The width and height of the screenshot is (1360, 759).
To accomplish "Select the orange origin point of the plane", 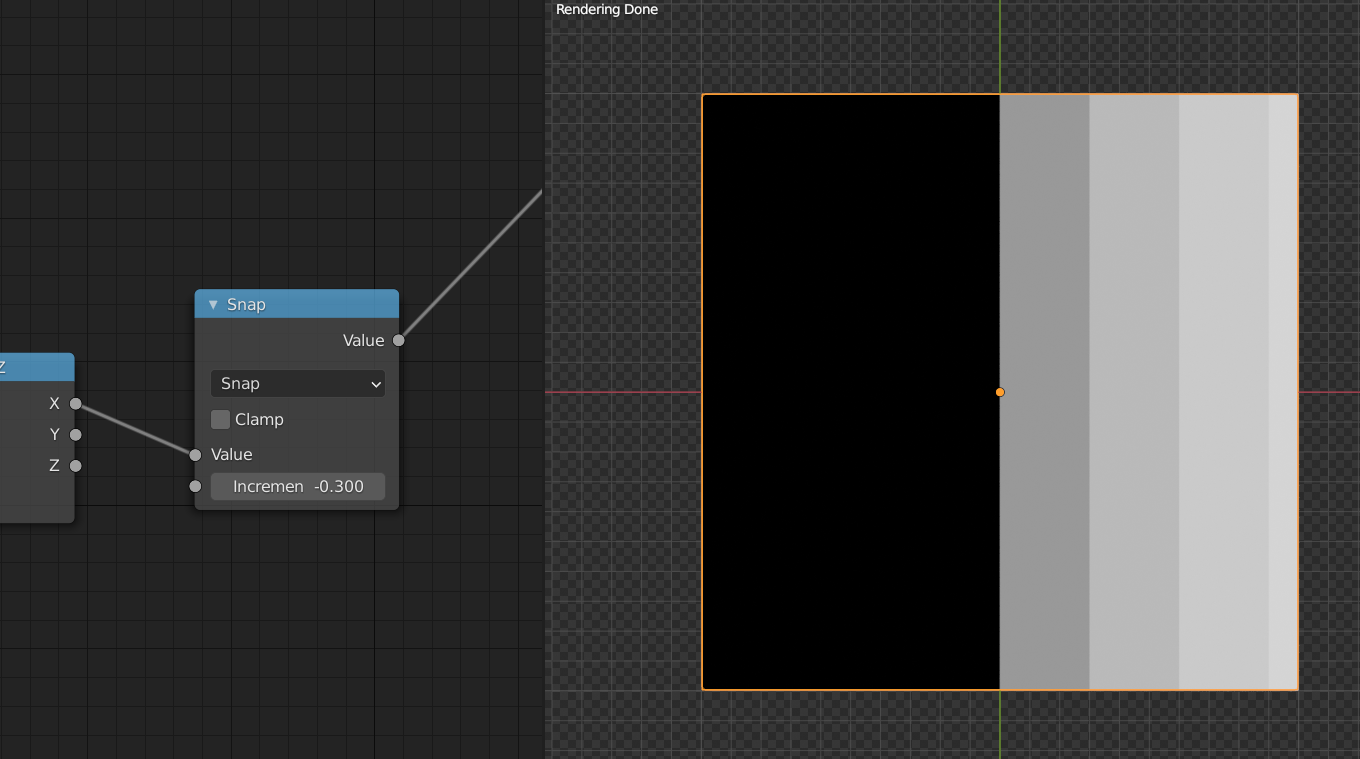I will pos(1000,392).
